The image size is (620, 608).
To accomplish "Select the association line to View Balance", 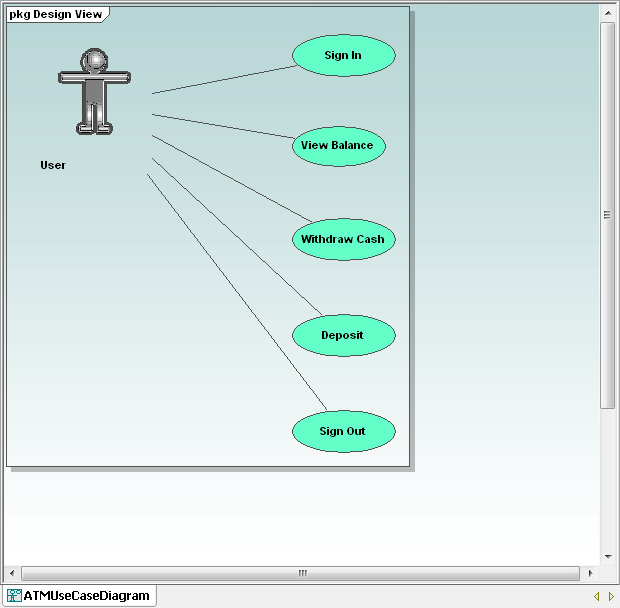I will 223,126.
